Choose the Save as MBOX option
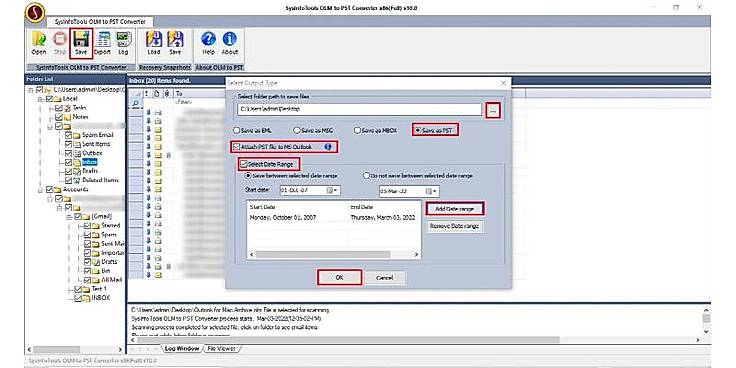Viewport: 736px width, 368px height. click(357, 130)
